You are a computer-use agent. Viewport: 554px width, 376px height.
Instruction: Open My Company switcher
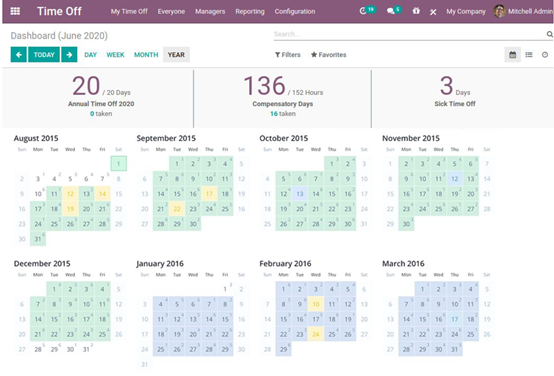tap(466, 11)
